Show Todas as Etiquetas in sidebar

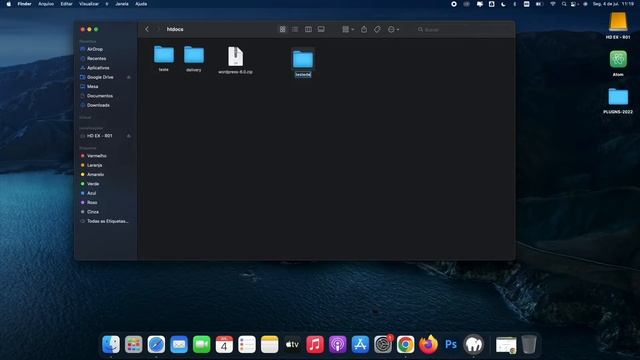click(107, 221)
